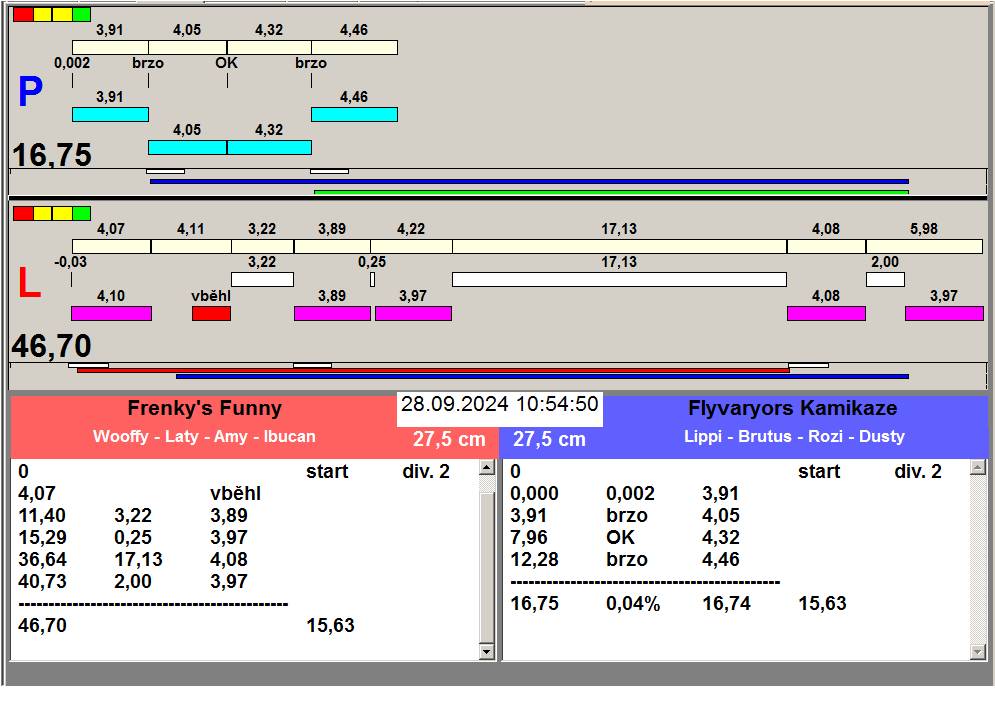
Task: Click the red vběhl bar in lane L
Action: click(211, 313)
